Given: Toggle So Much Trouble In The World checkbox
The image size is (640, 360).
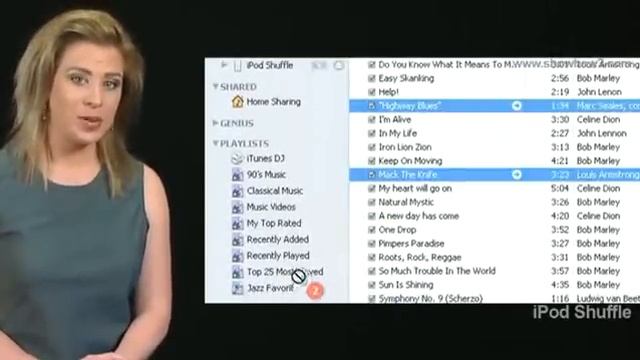Looking at the screenshot, I should coord(371,271).
